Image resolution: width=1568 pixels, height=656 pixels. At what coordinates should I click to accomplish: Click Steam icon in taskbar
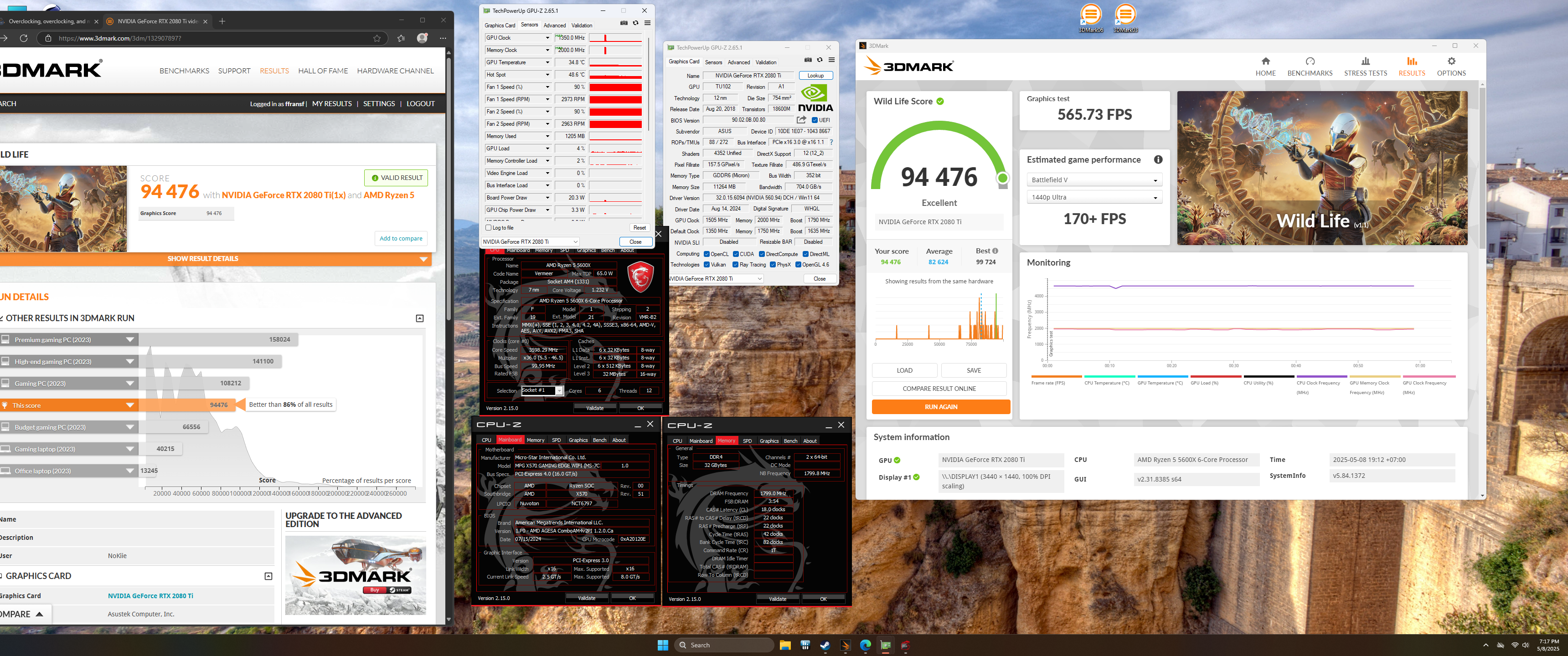click(825, 645)
